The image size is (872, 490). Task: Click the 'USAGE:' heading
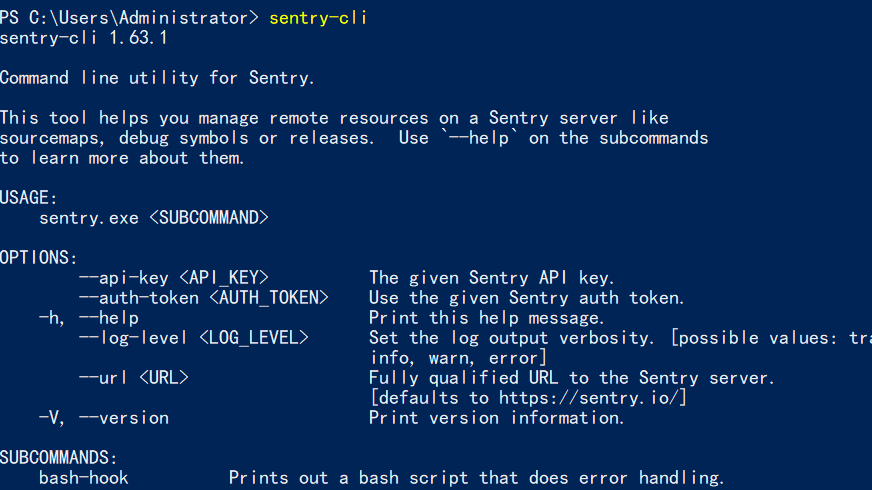pos(28,198)
